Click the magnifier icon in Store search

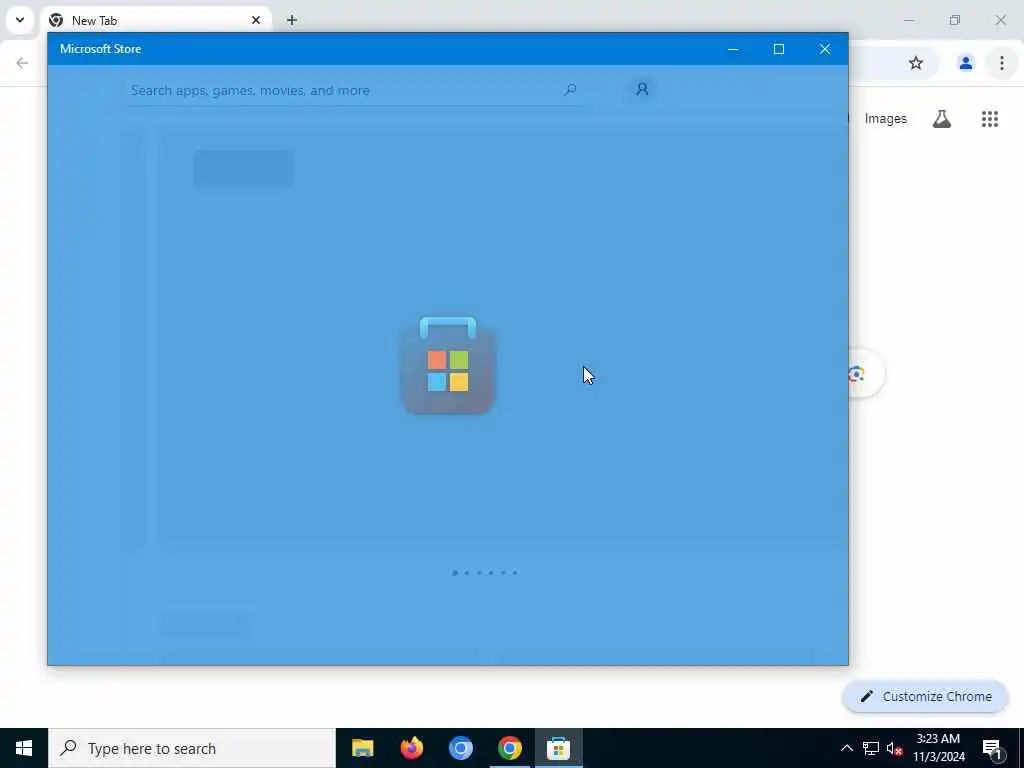coord(570,89)
